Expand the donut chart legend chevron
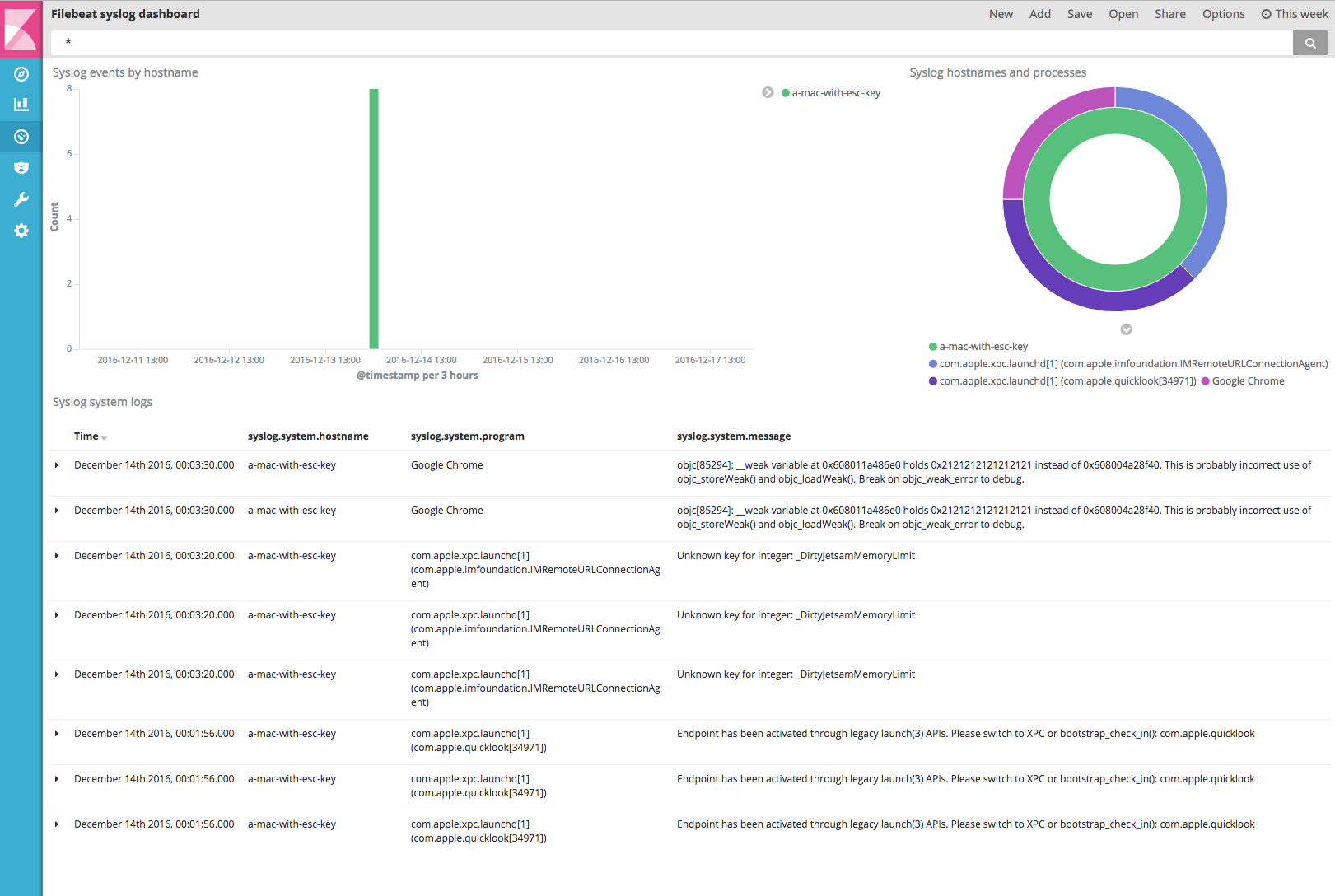The width and height of the screenshot is (1335, 896). (1126, 329)
